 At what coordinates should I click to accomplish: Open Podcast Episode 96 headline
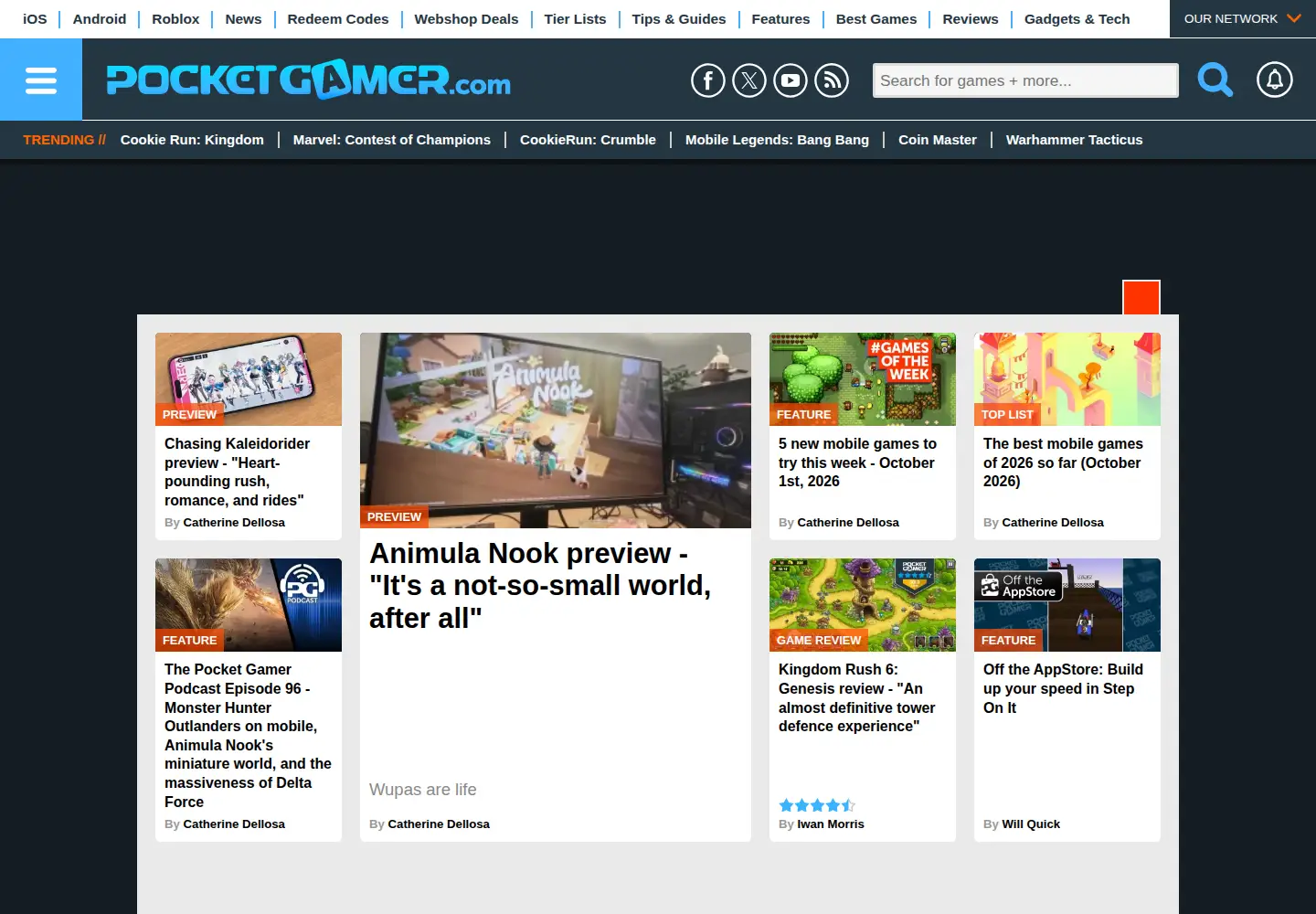point(248,736)
